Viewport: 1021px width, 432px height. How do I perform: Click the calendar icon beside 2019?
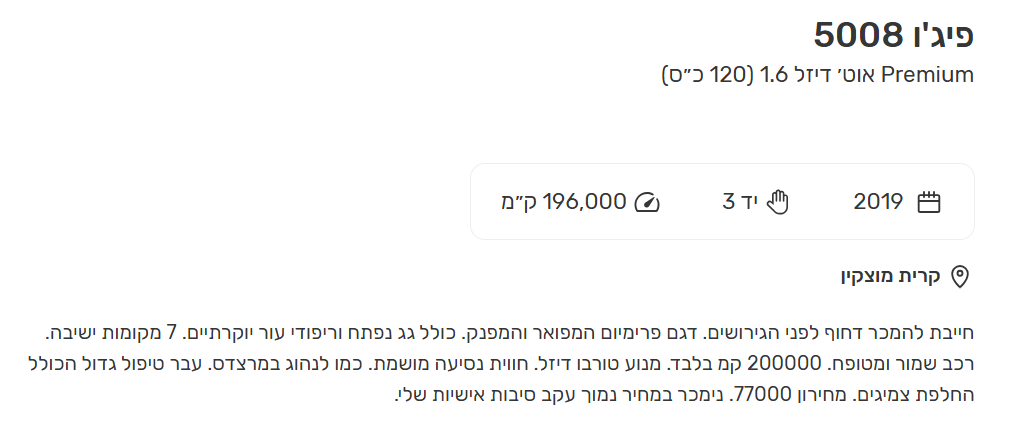coord(929,202)
